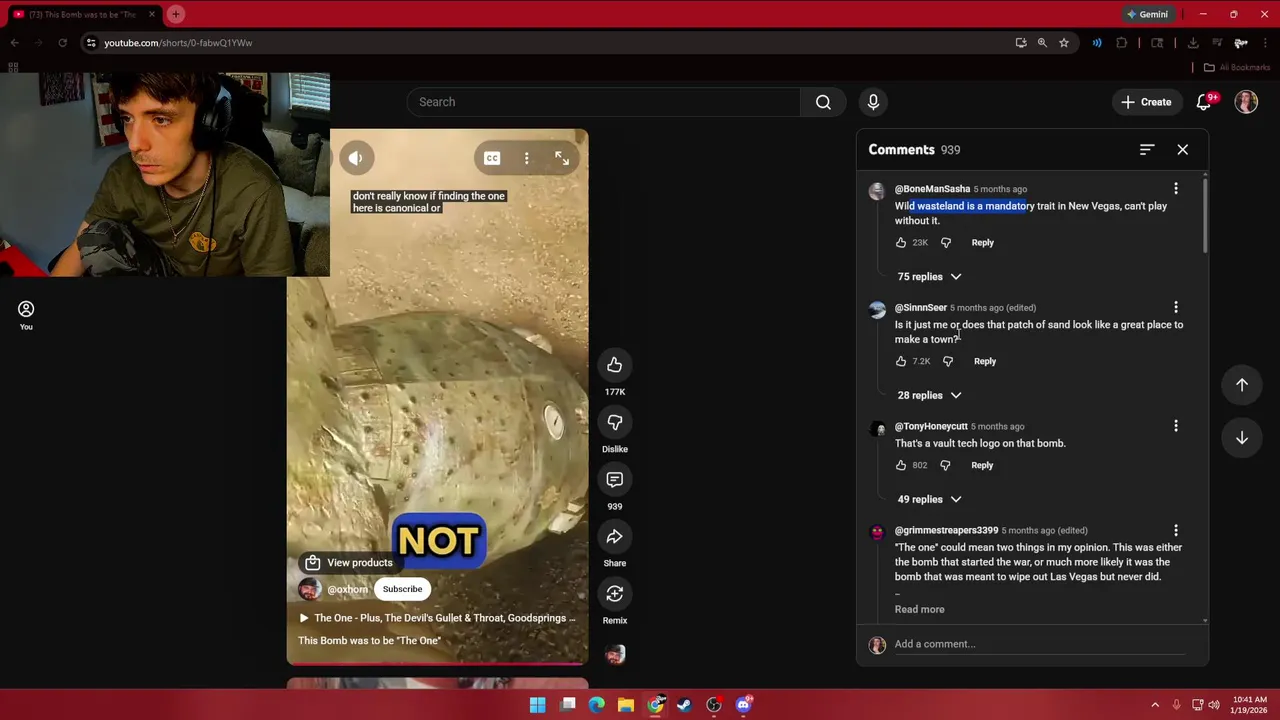Image resolution: width=1280 pixels, height=720 pixels.
Task: Open @BoneManSasha's channel link
Action: pos(932,189)
